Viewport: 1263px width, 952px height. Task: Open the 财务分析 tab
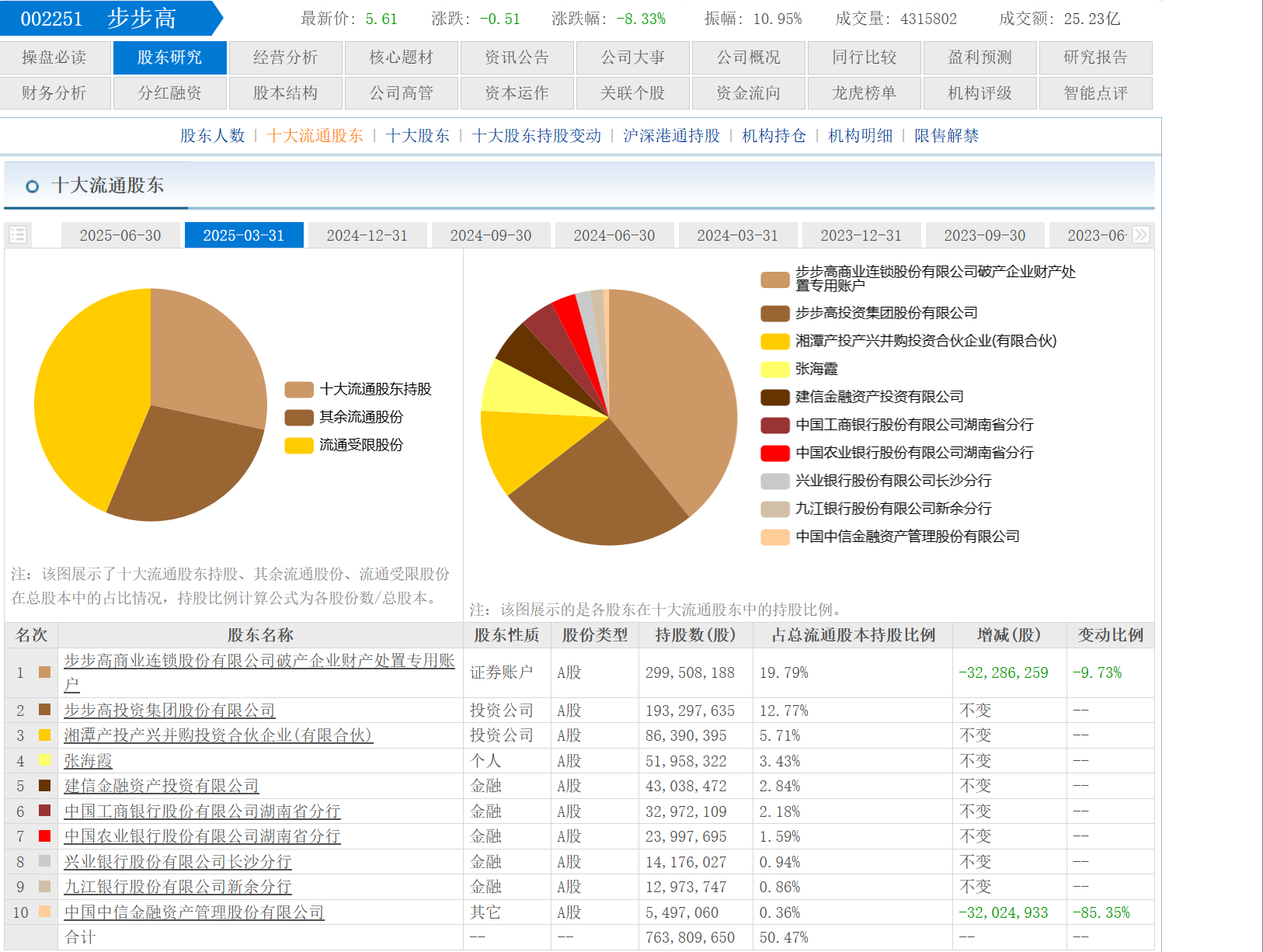tap(54, 93)
